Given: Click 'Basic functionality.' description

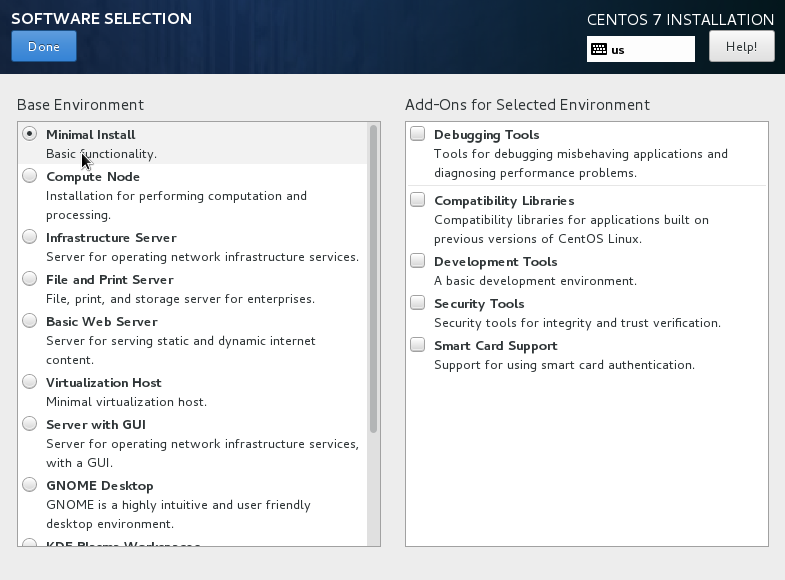Looking at the screenshot, I should point(102,154).
